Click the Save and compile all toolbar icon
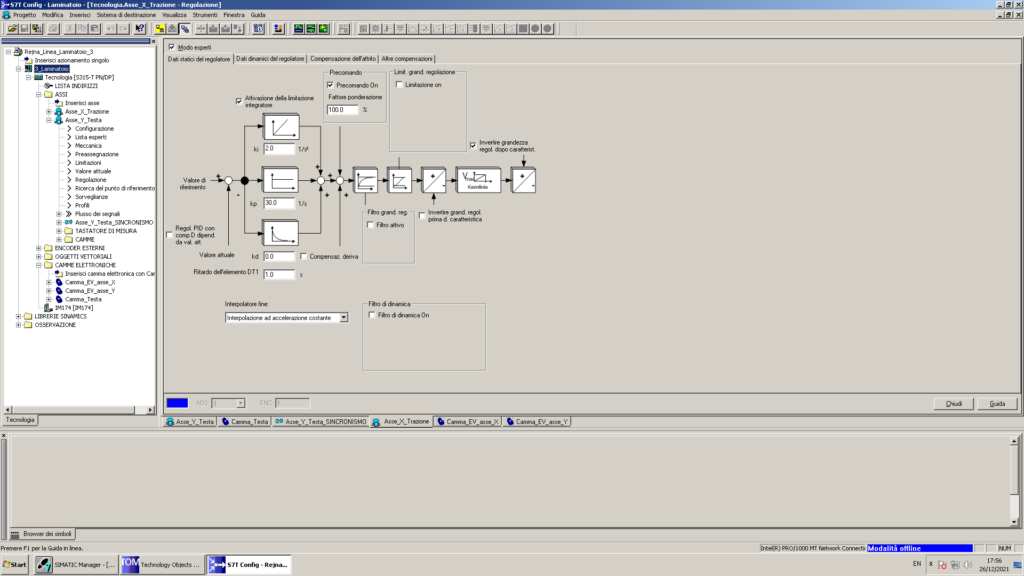 tap(37, 29)
